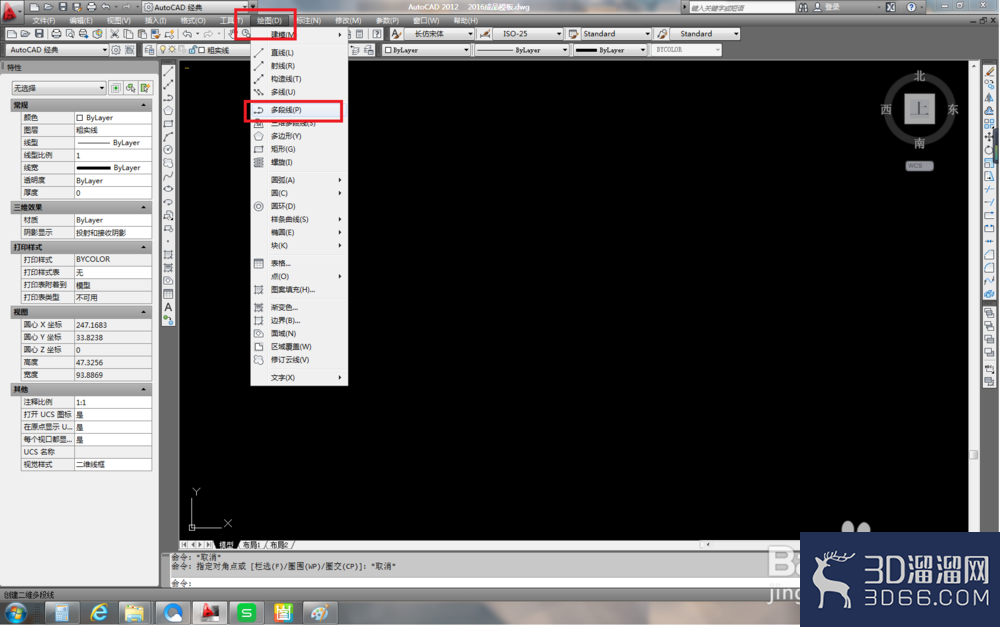The height and width of the screenshot is (627, 1000).
Task: Click the WCS label under the ViewCube
Action: tap(919, 166)
